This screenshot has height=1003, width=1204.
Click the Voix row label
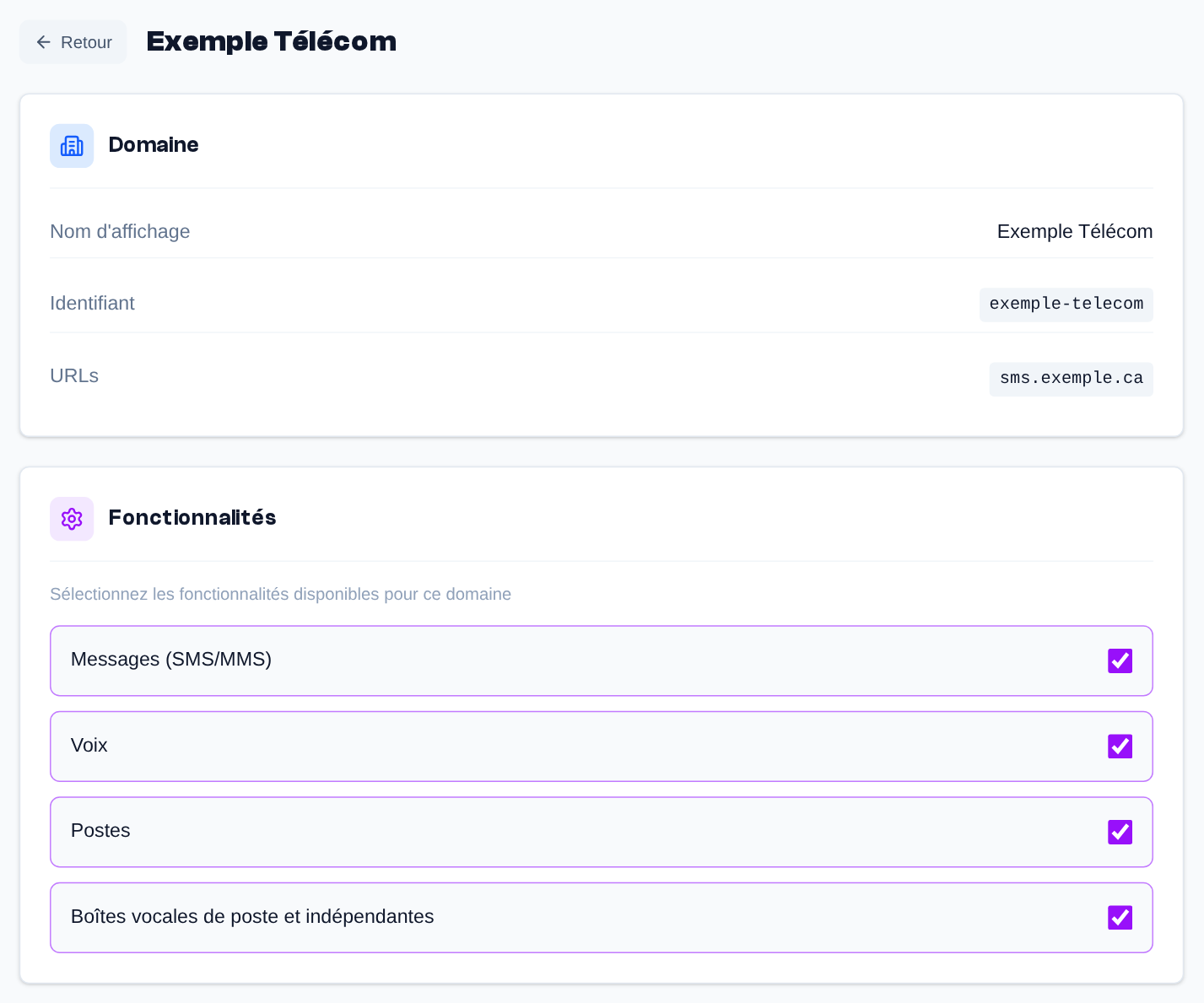[89, 745]
